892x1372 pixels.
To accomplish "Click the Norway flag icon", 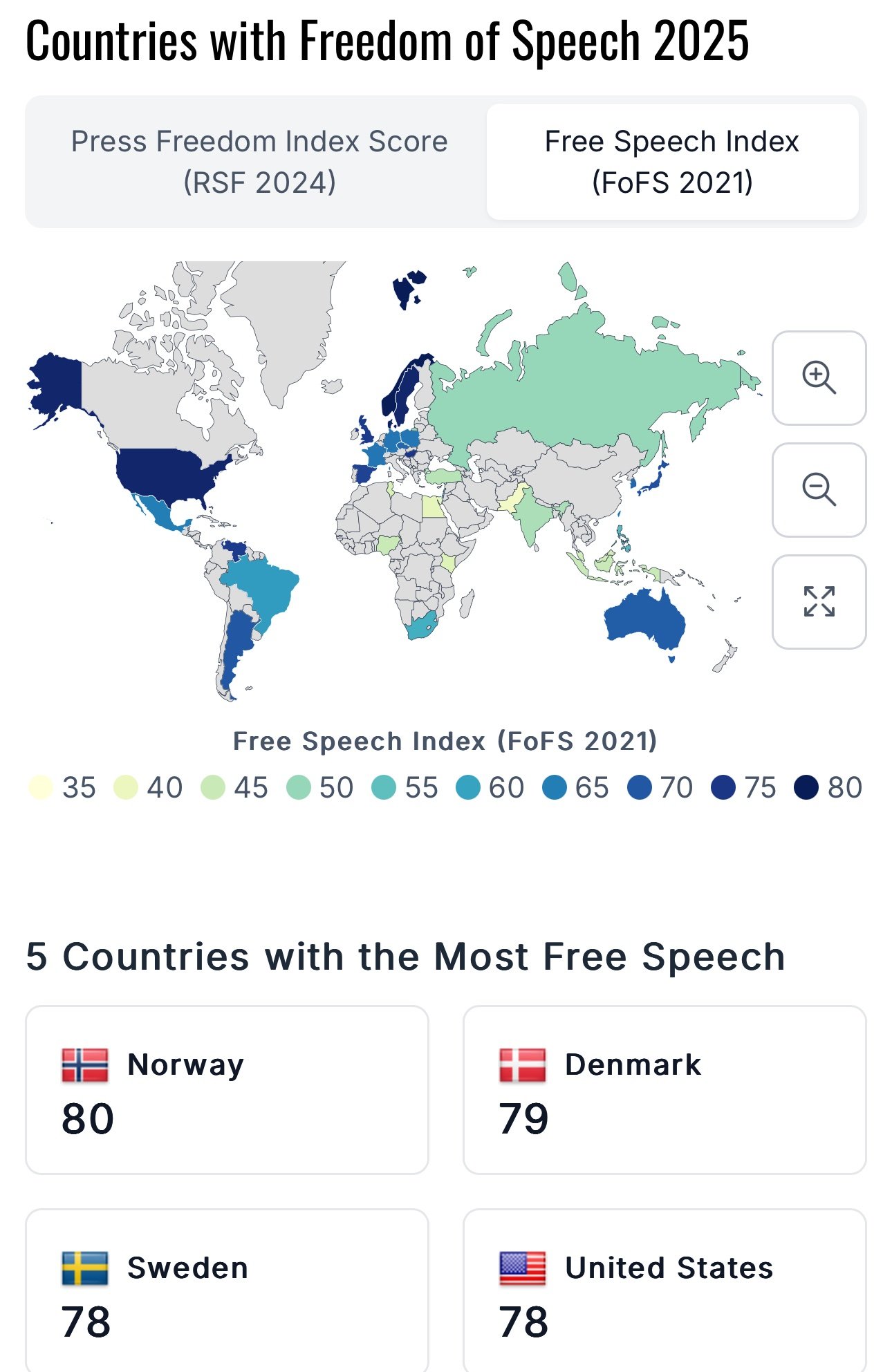I will point(85,1065).
